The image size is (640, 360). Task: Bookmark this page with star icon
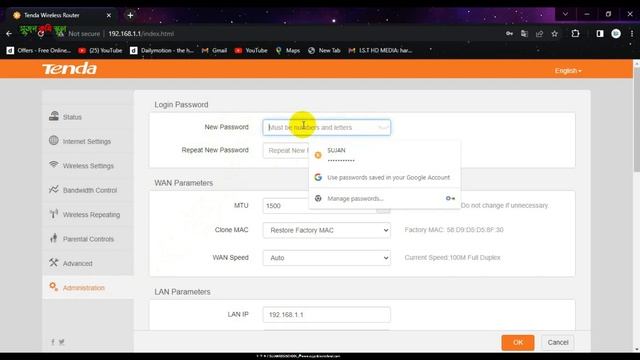point(555,33)
